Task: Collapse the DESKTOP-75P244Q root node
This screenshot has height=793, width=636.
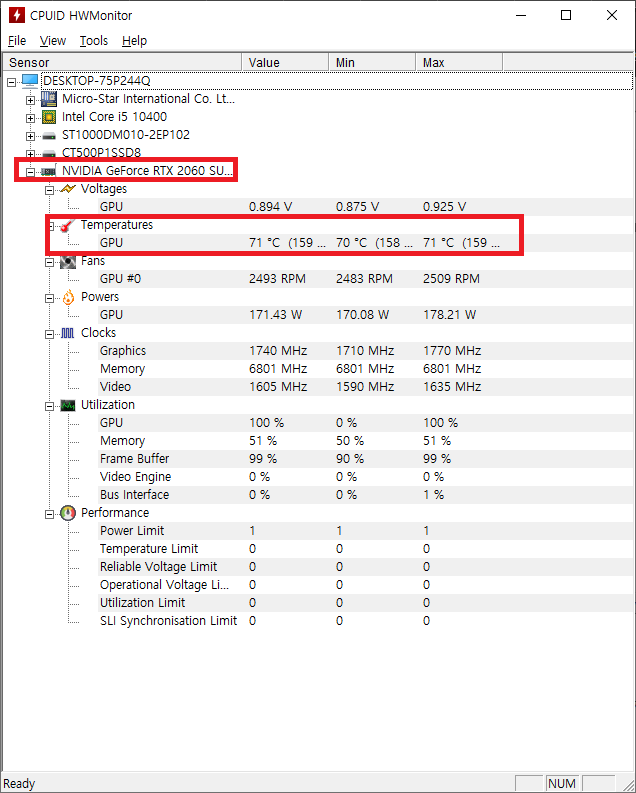Action: click(12, 82)
